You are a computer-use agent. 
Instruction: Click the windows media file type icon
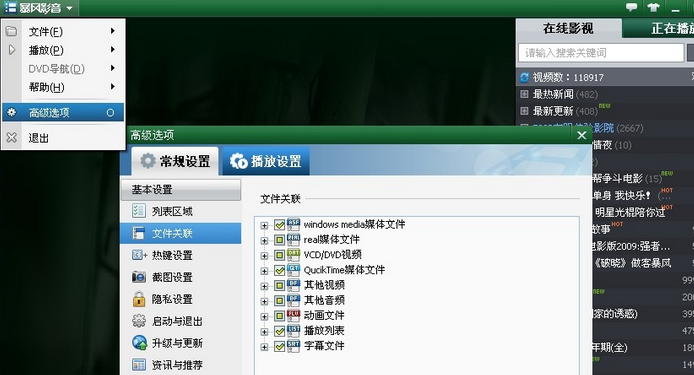coord(293,224)
